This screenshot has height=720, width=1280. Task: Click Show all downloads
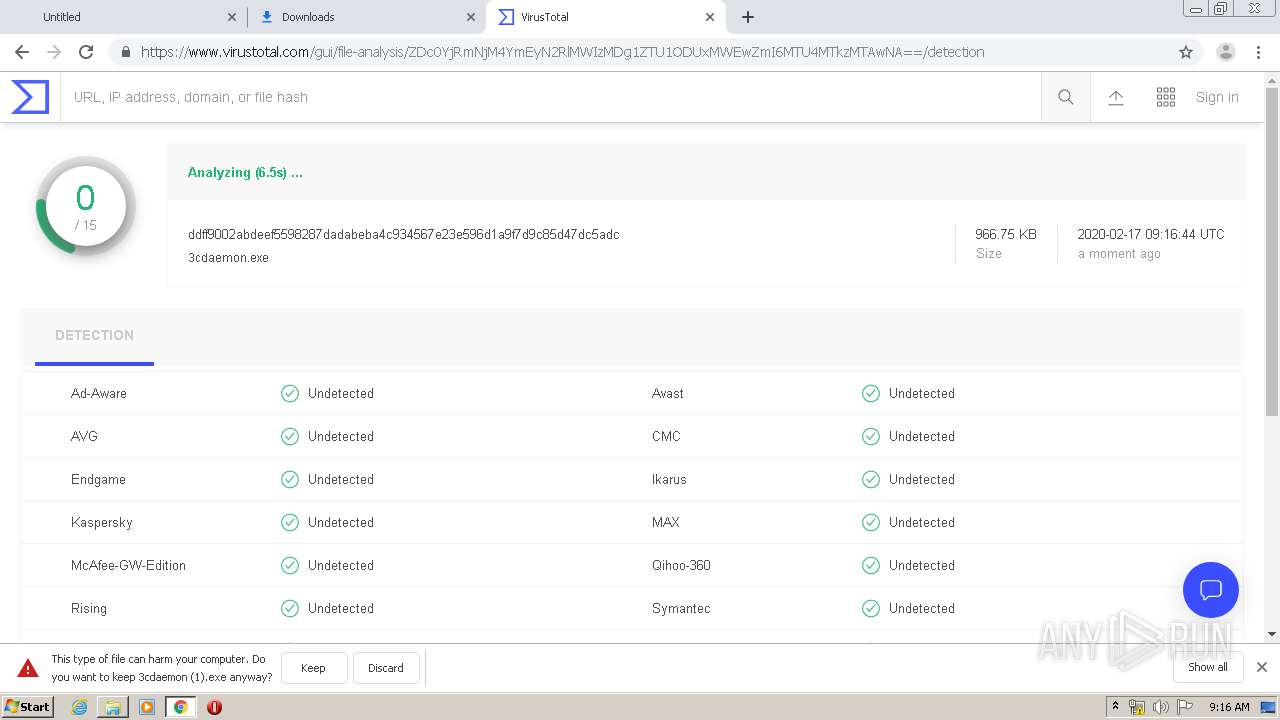pyautogui.click(x=1208, y=667)
